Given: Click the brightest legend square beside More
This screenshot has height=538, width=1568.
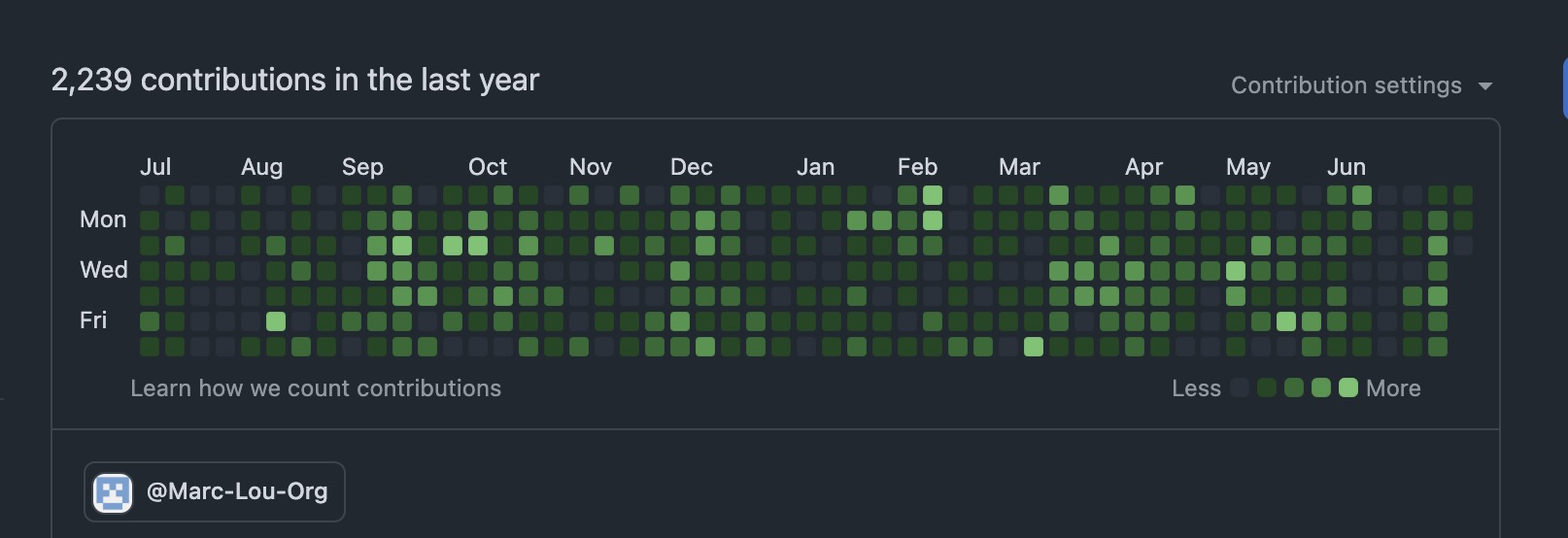Looking at the screenshot, I should [x=1348, y=388].
